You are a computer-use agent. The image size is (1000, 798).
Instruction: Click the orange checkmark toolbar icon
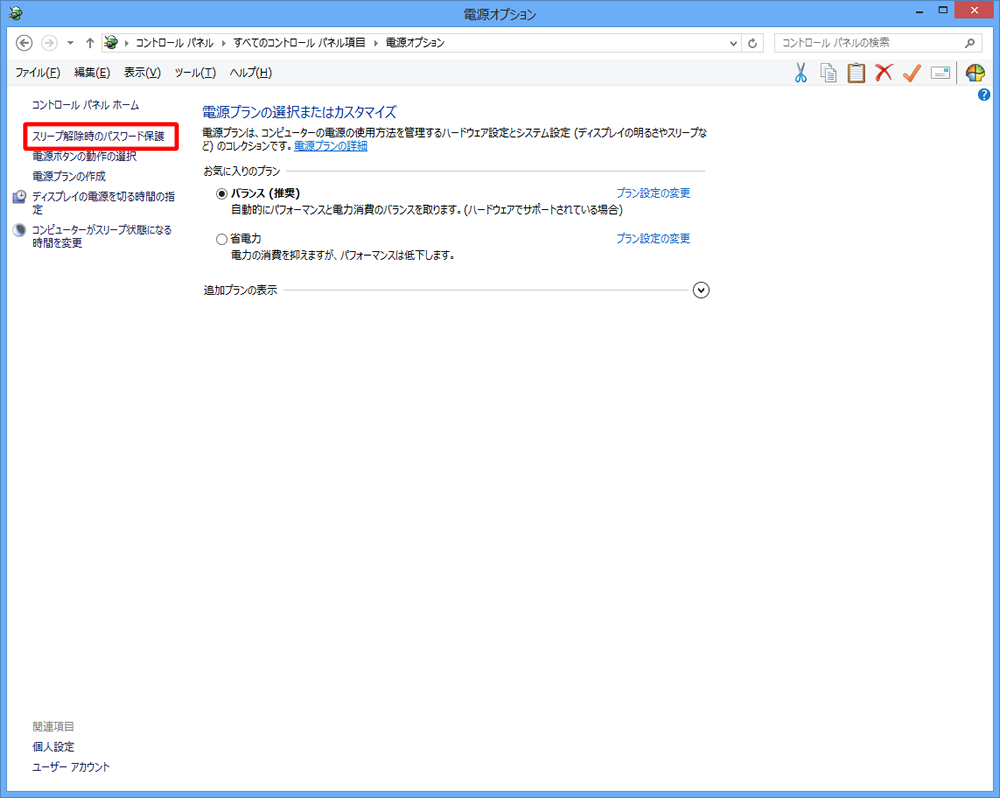912,73
